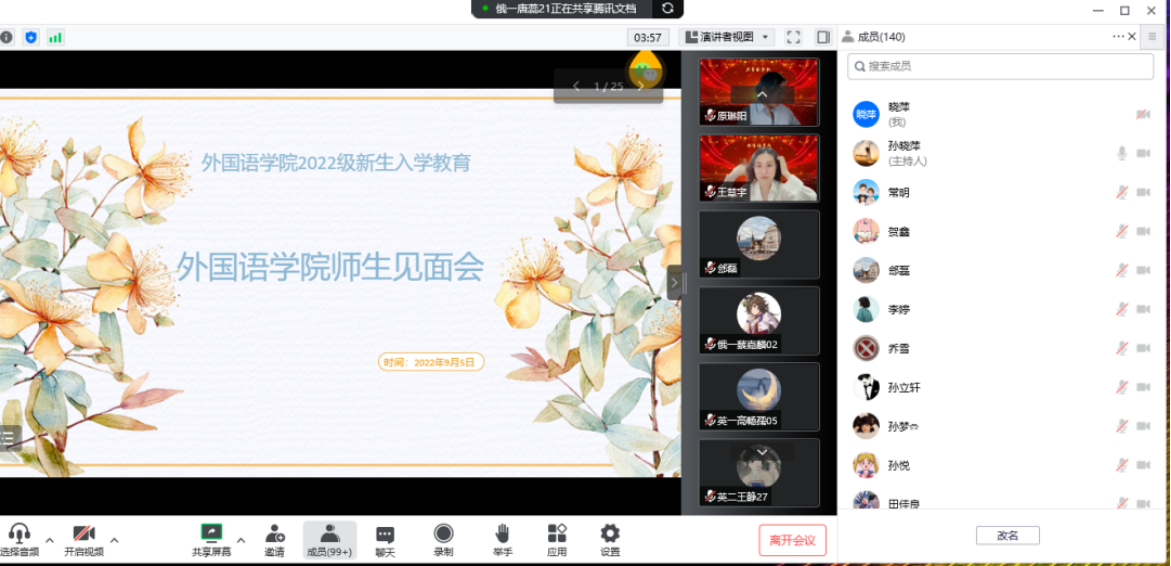The width and height of the screenshot is (1171, 566).
Task: Click the 邀请 (invite) icon
Action: click(274, 535)
